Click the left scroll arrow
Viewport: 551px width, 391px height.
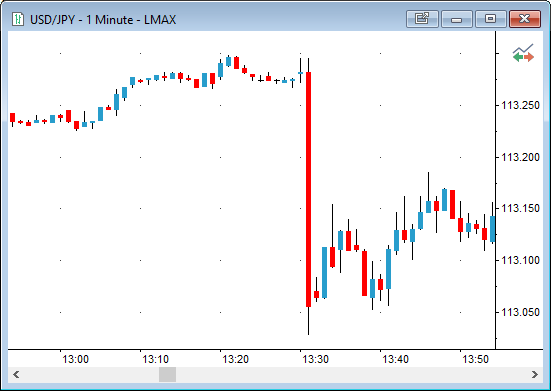16,374
